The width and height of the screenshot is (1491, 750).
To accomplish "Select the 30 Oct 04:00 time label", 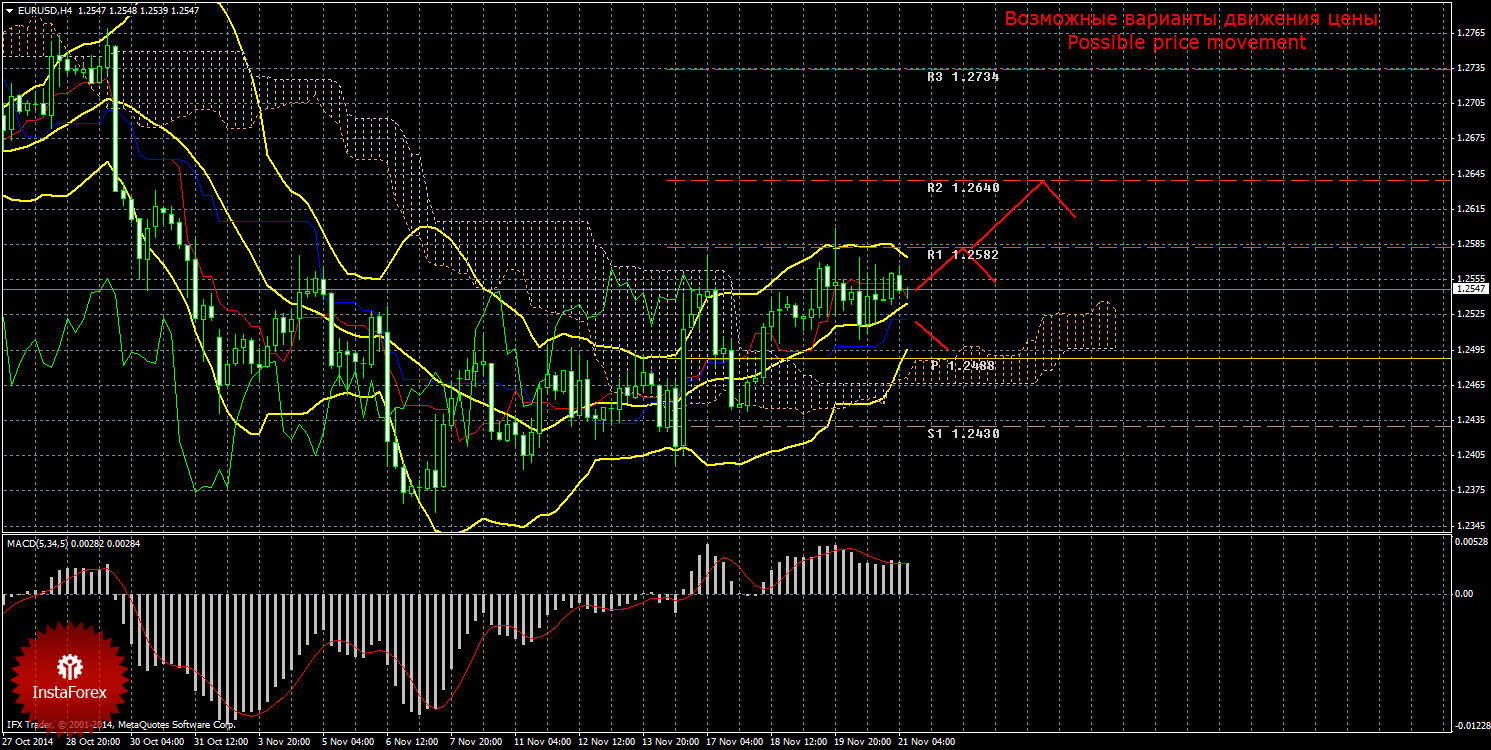I will click(157, 743).
